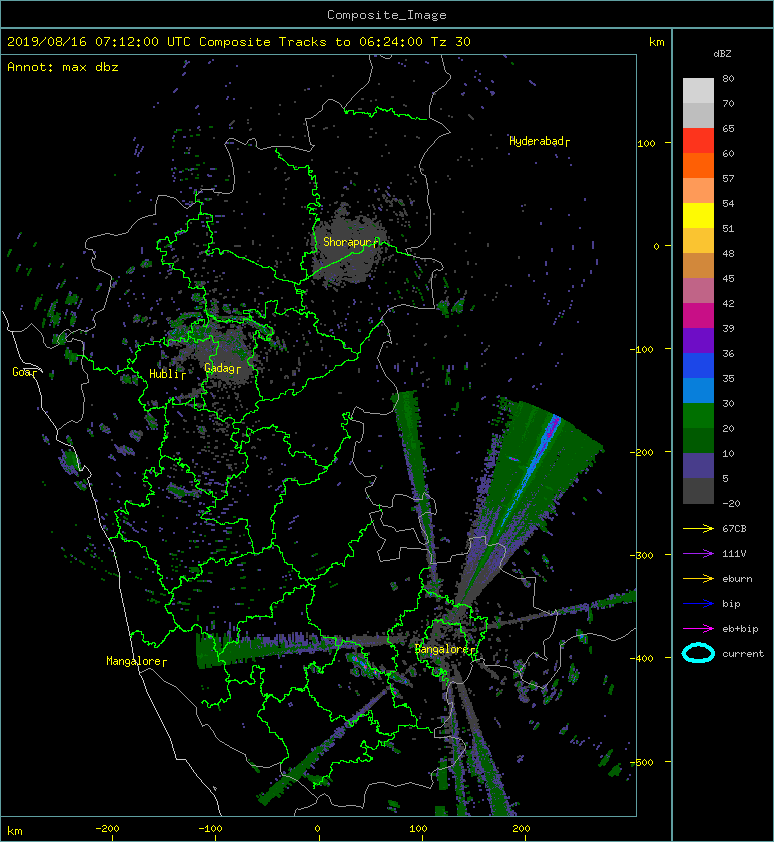Click the red 65 dBZ color swatch

tap(698, 140)
